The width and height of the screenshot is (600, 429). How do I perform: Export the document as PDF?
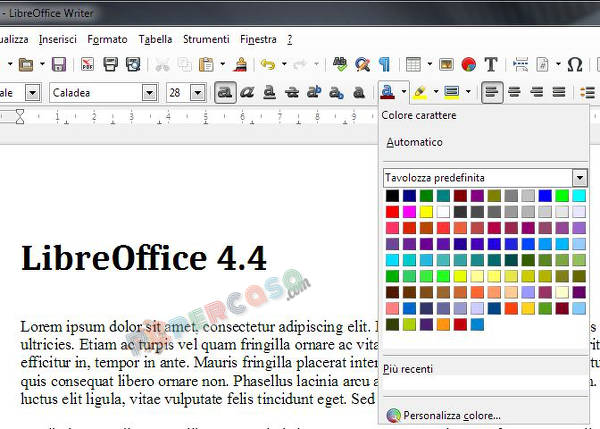pyautogui.click(x=87, y=64)
